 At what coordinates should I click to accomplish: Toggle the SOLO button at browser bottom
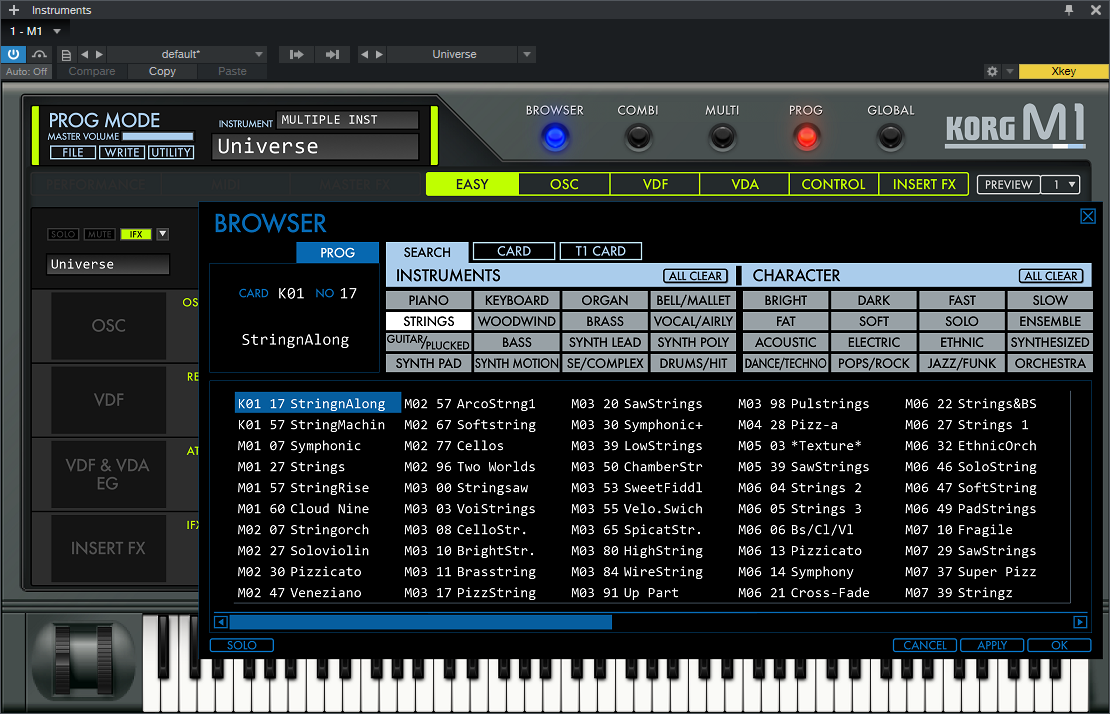click(241, 645)
